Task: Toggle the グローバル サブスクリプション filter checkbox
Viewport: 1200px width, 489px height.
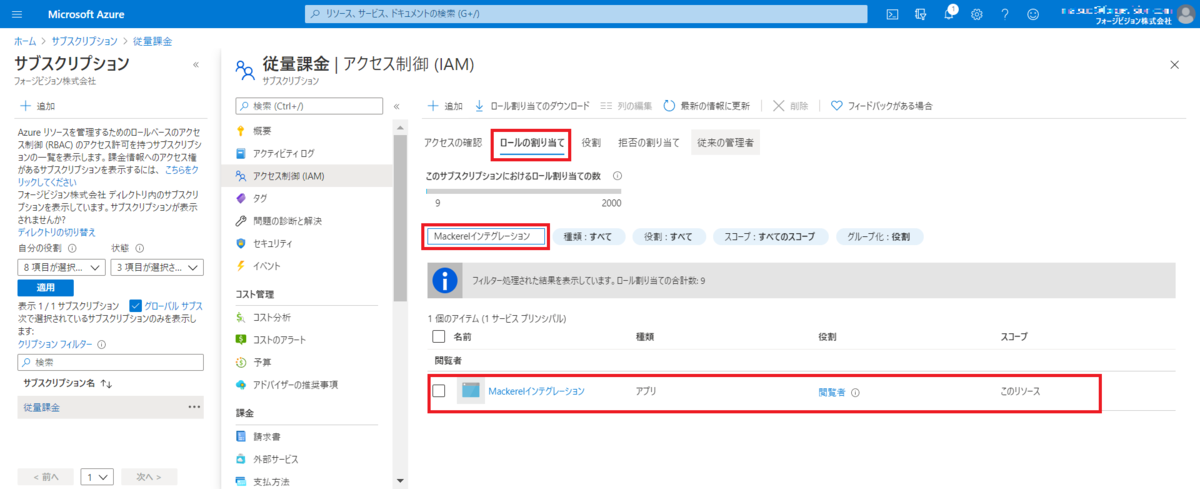Action: [x=137, y=305]
